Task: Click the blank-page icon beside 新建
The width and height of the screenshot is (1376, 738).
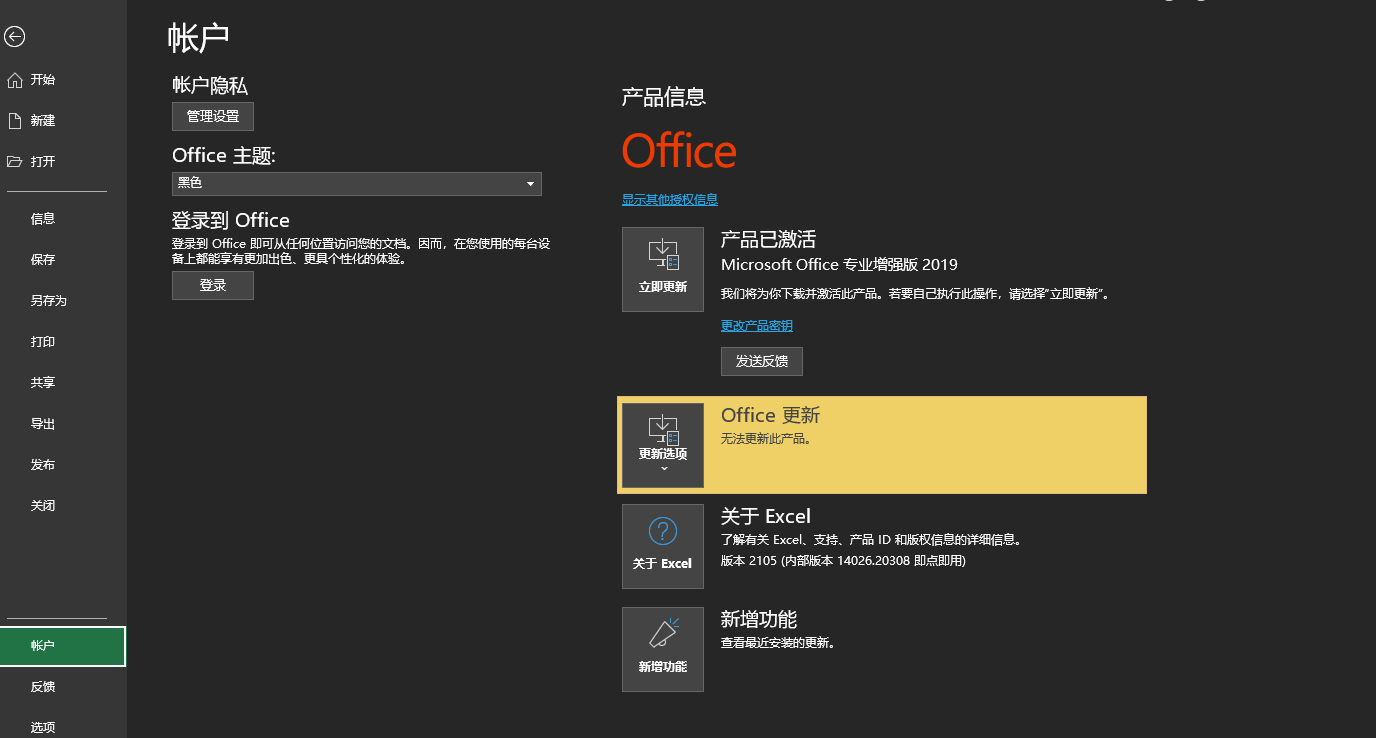Action: (x=14, y=120)
